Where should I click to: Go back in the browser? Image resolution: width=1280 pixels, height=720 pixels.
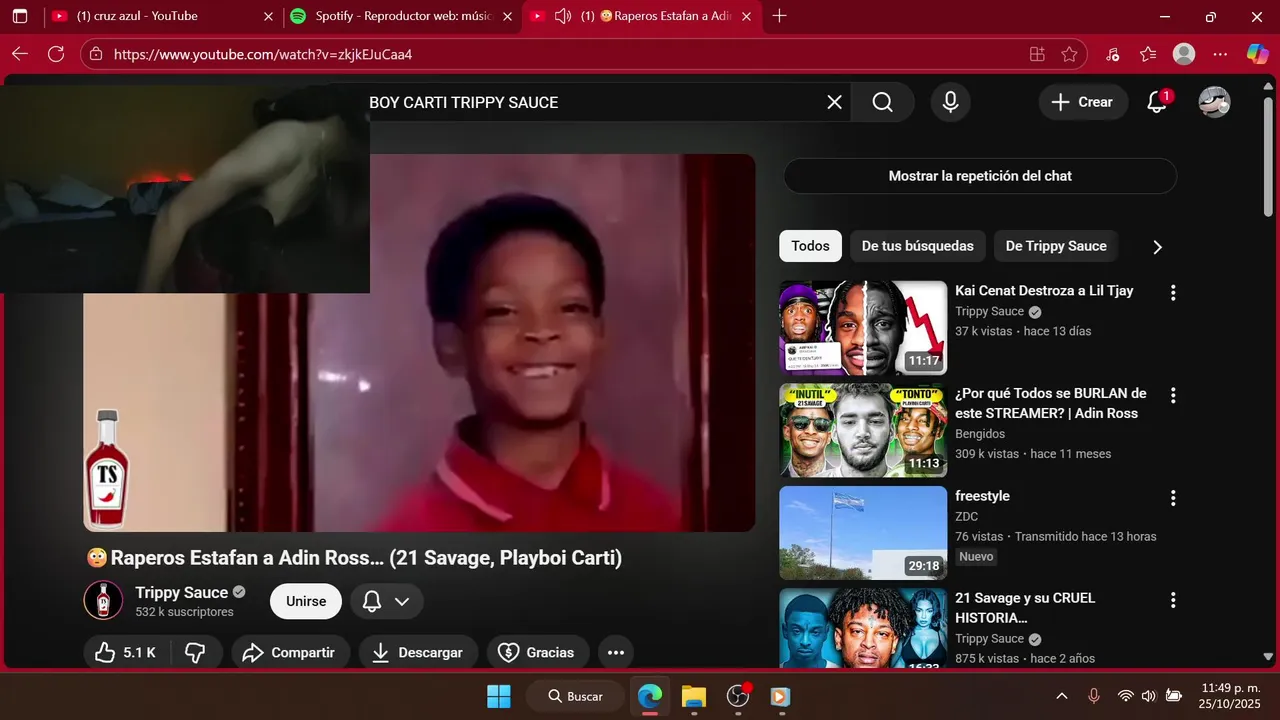click(x=20, y=54)
